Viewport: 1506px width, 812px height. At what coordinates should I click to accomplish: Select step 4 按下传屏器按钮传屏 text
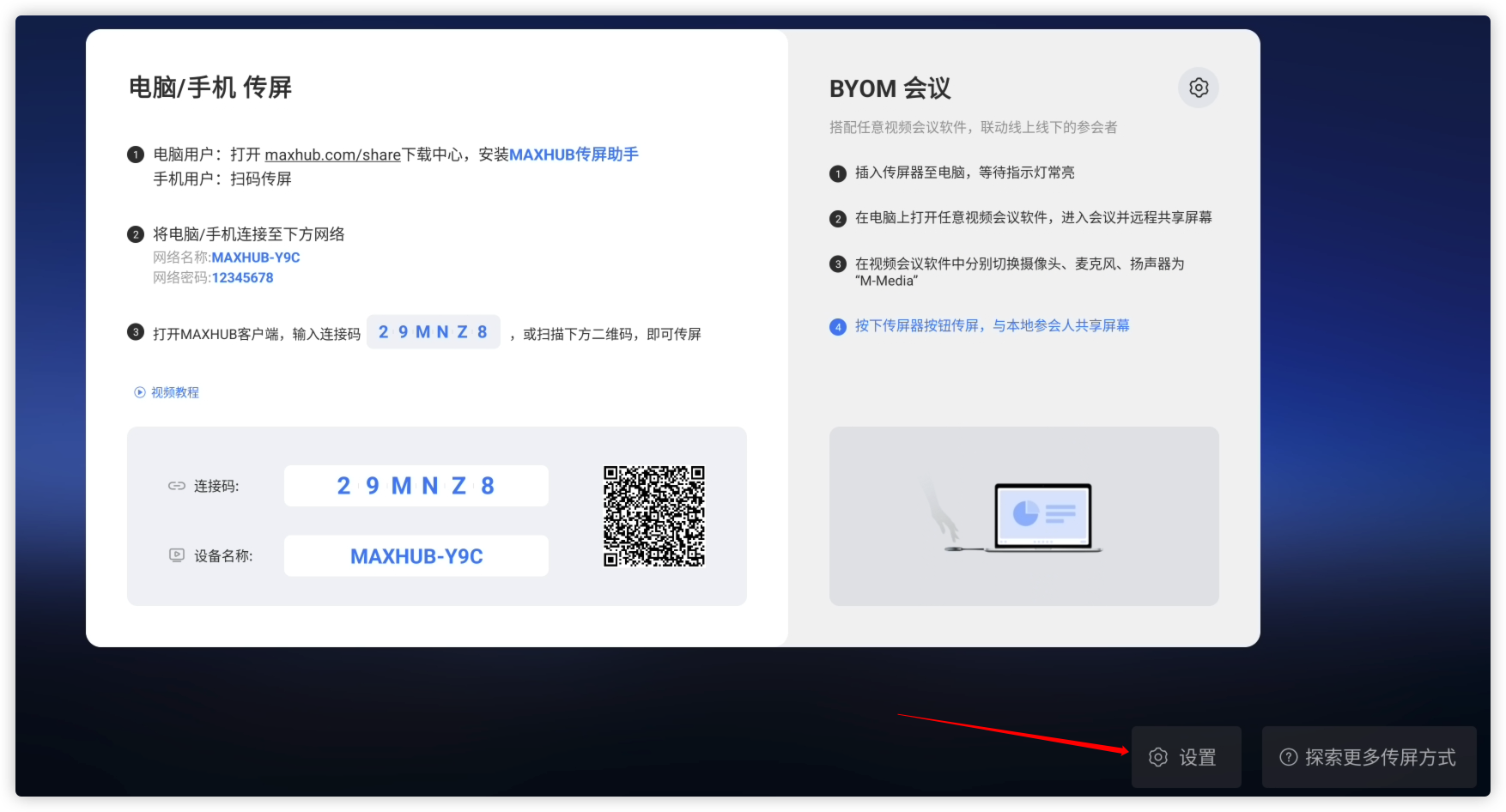tap(992, 326)
